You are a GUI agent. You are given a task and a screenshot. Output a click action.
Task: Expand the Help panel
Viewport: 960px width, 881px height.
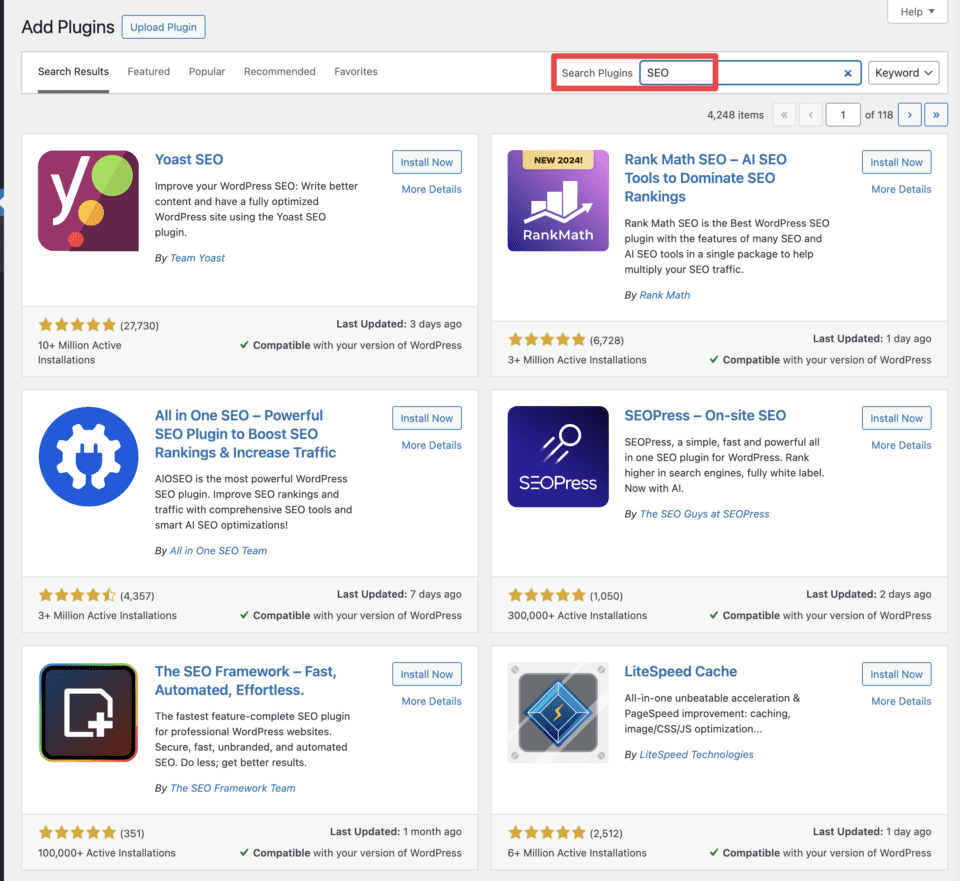click(x=917, y=12)
